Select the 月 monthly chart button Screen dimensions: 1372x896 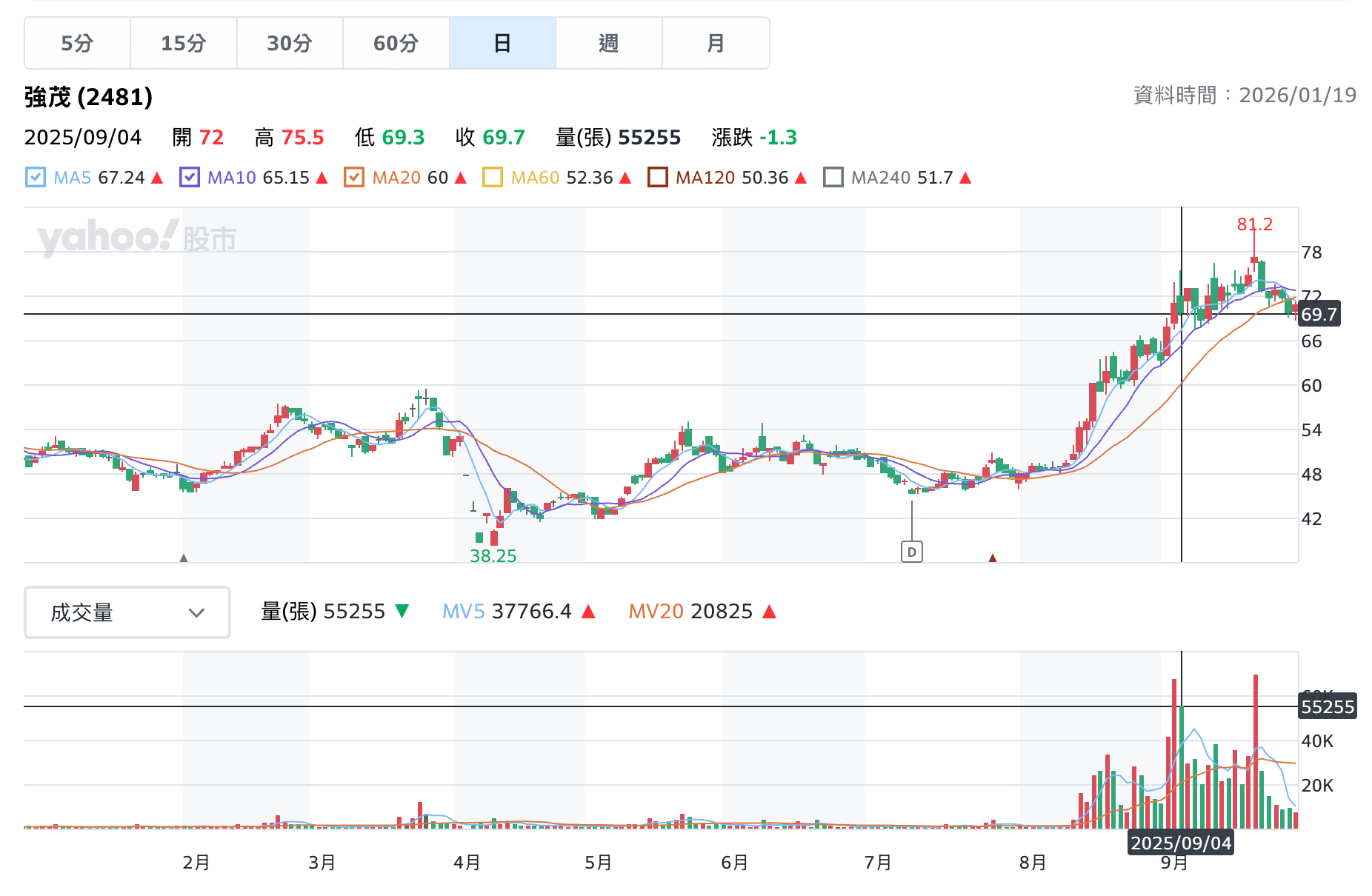[715, 44]
